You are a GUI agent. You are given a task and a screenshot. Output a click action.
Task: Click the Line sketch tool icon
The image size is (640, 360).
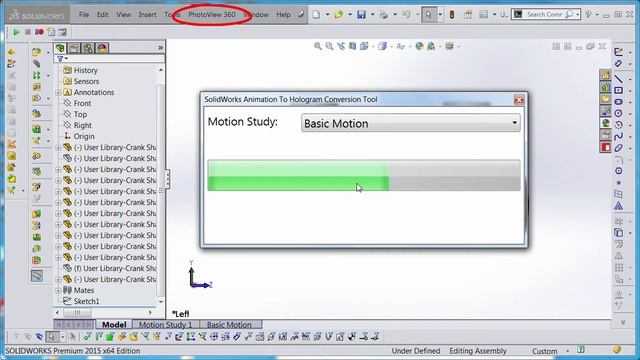coord(619,79)
